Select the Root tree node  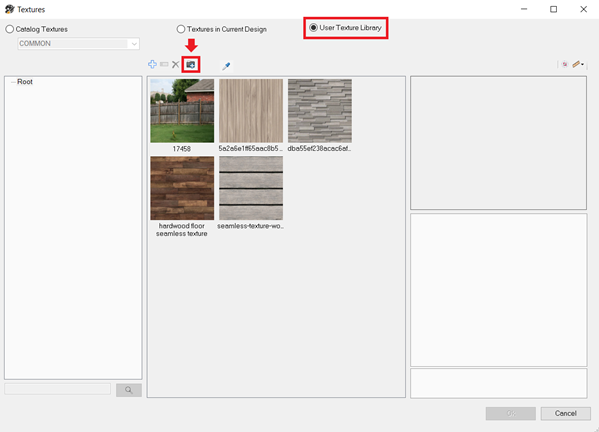click(x=25, y=82)
